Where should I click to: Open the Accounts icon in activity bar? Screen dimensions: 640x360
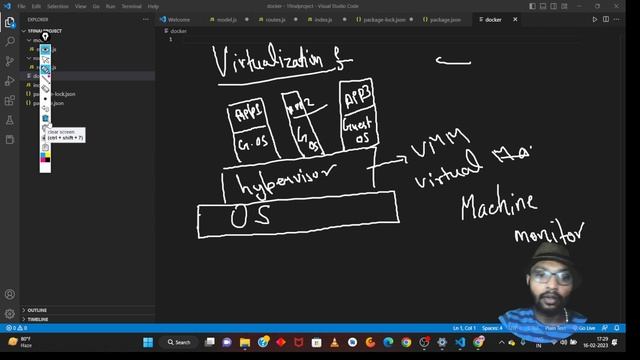click(x=10, y=294)
